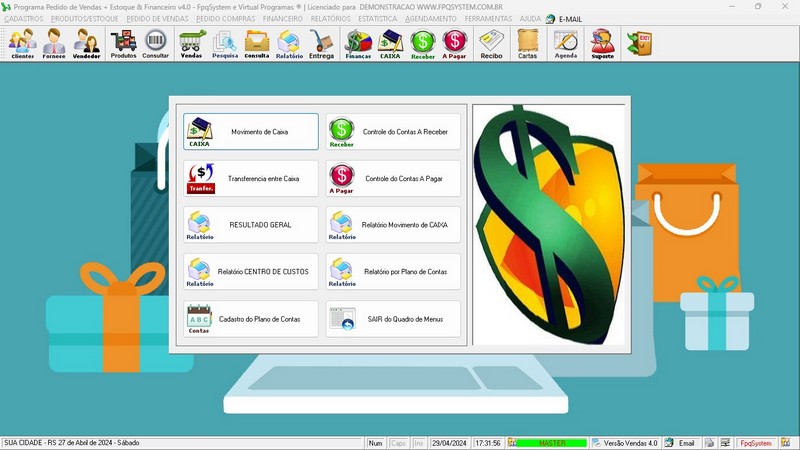This screenshot has width=800, height=450.
Task: Click the Movimento de Caixa button
Action: [251, 132]
